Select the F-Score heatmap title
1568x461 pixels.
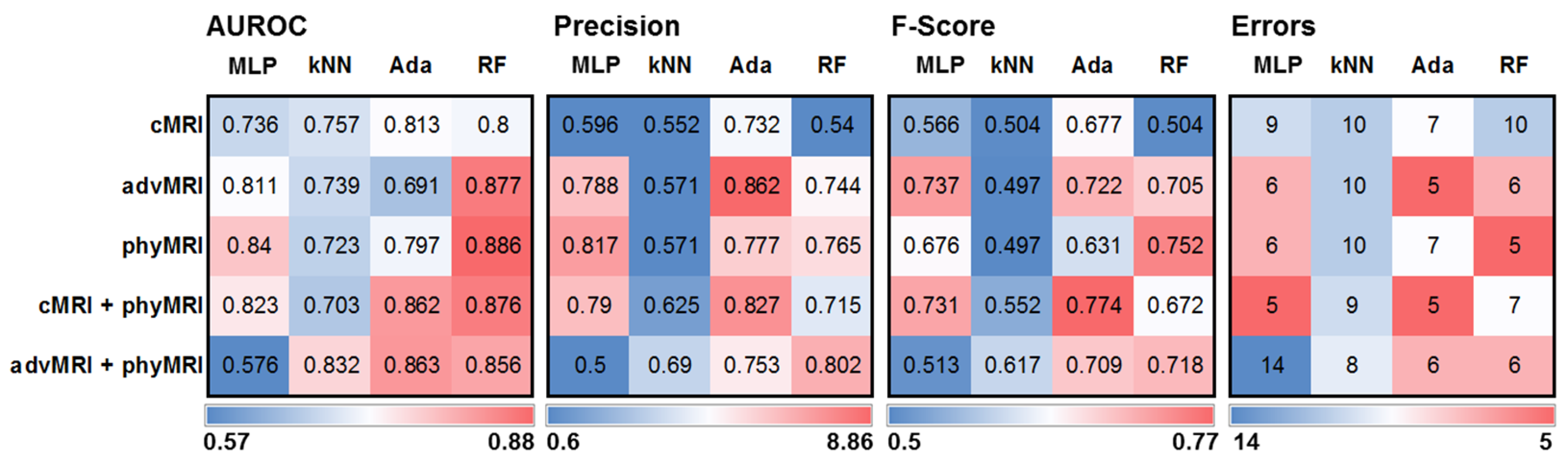(943, 27)
